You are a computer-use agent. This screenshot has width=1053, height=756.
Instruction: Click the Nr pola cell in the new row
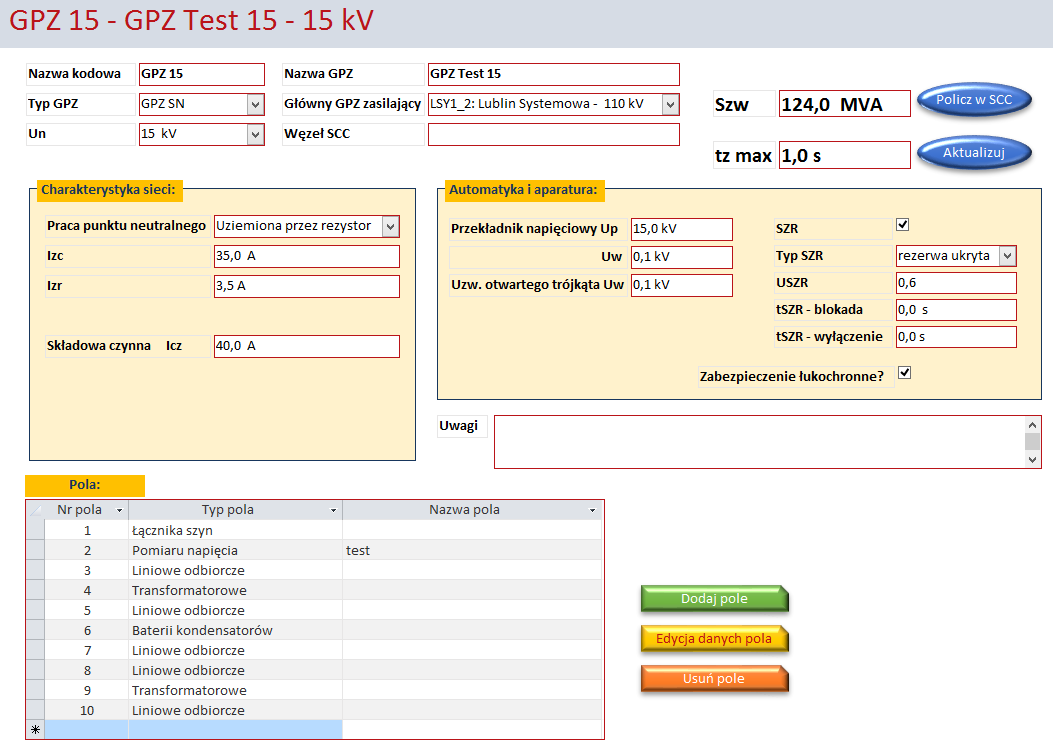(x=87, y=730)
